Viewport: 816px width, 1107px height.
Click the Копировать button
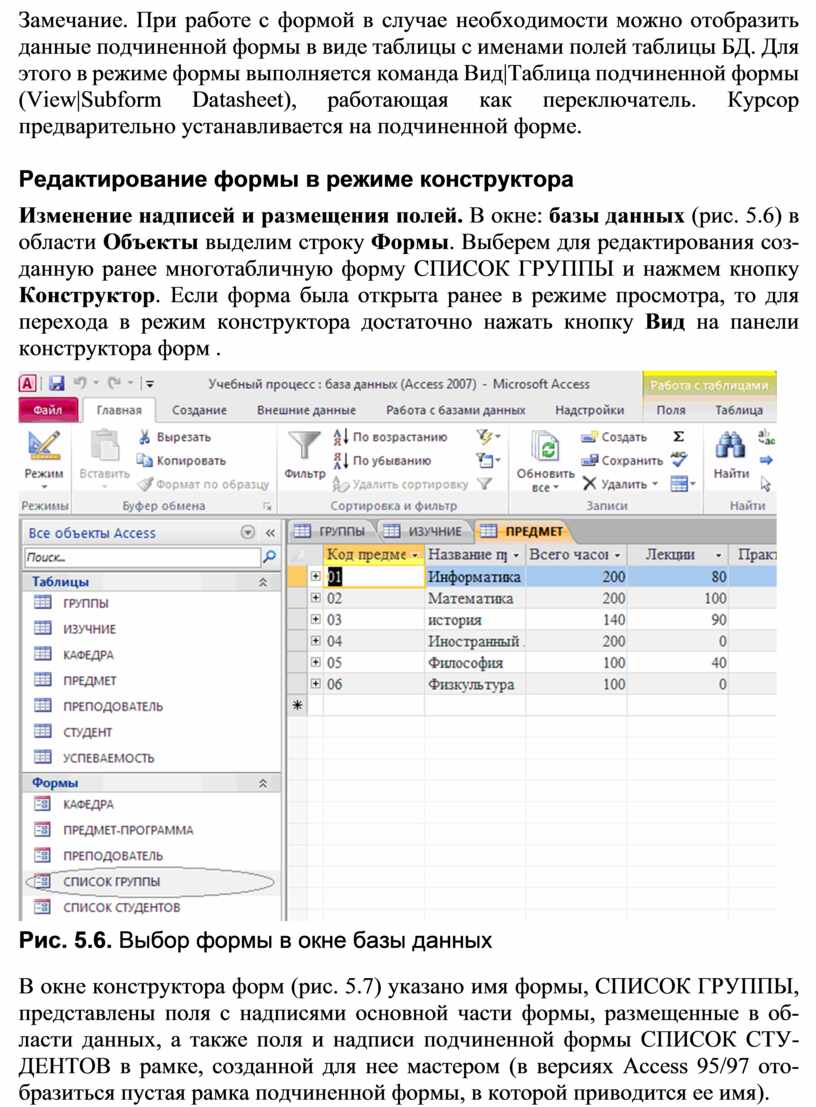point(183,460)
